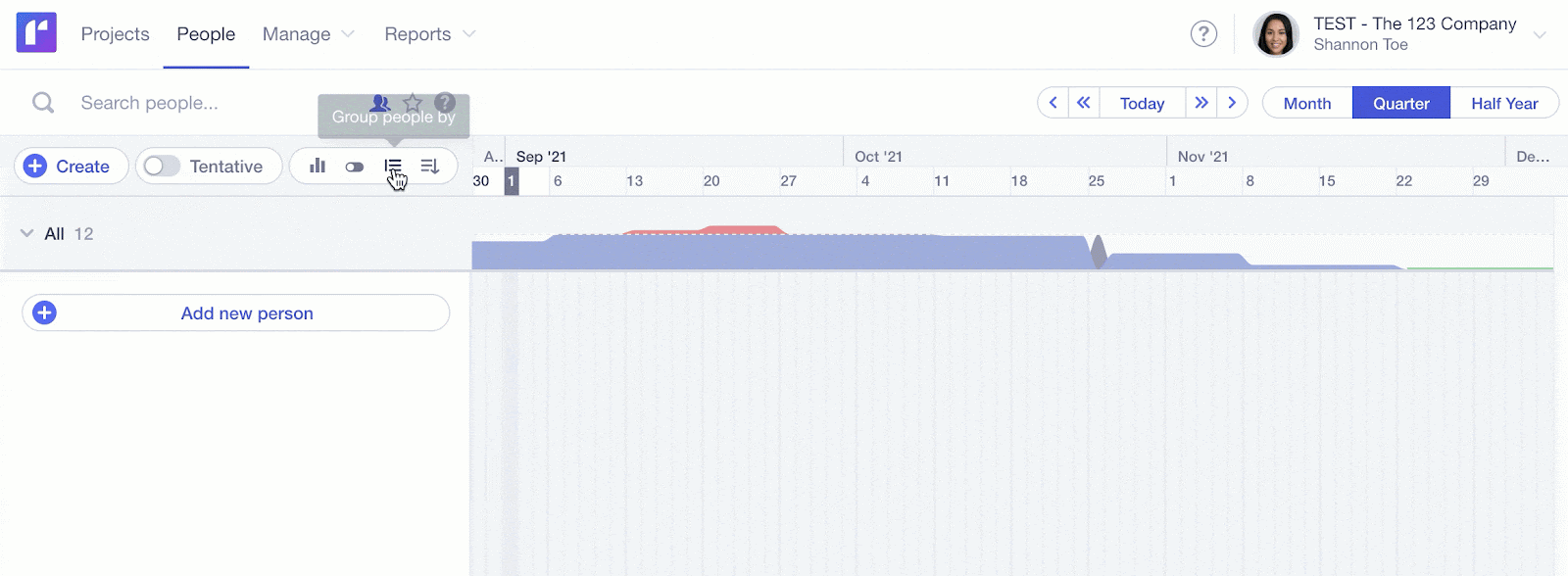The image size is (1568, 576).
Task: Open the Reports dropdown
Action: [428, 33]
